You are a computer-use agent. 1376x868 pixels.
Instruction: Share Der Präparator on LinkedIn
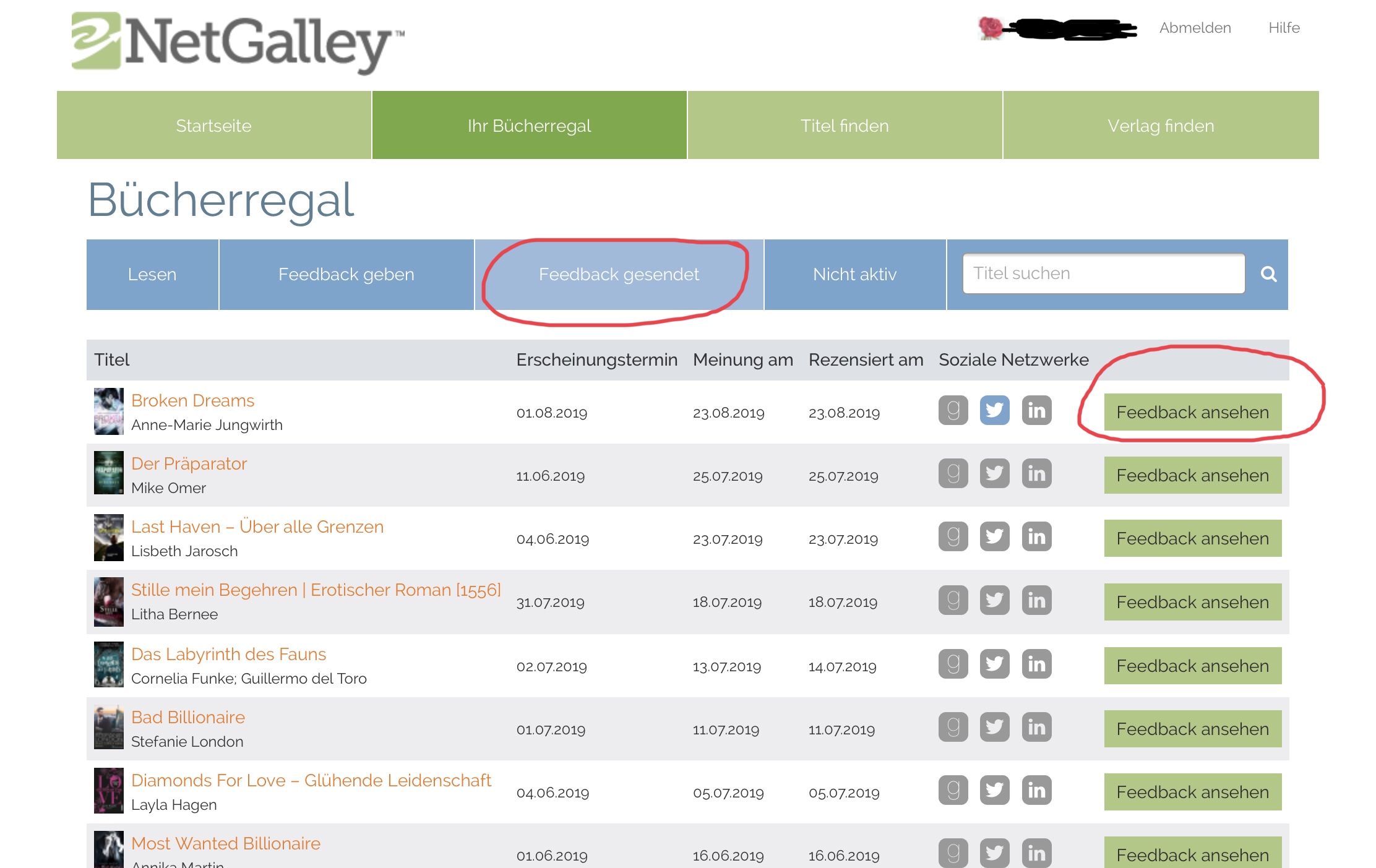(1037, 473)
